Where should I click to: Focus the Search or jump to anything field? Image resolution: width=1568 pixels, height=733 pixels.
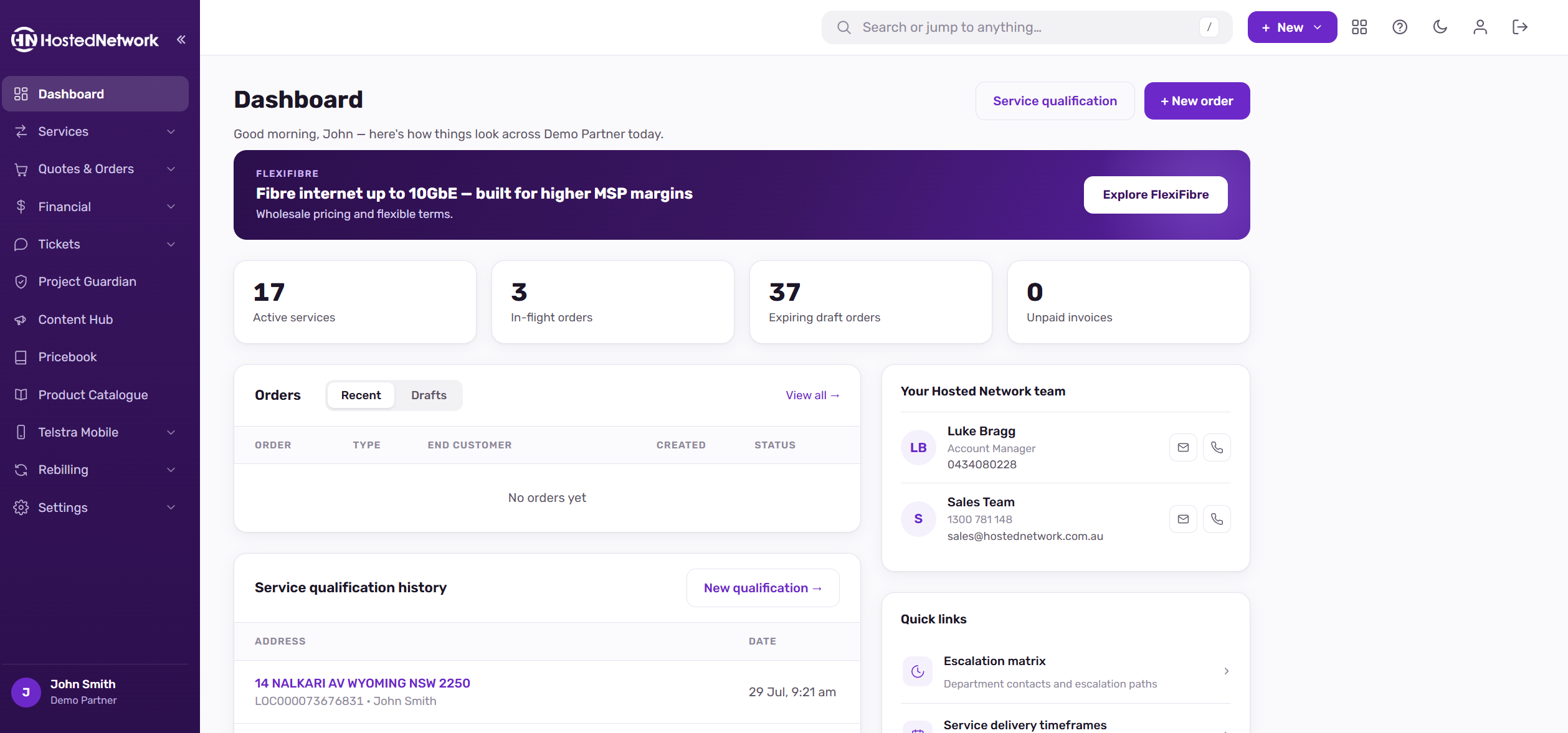coord(1027,27)
